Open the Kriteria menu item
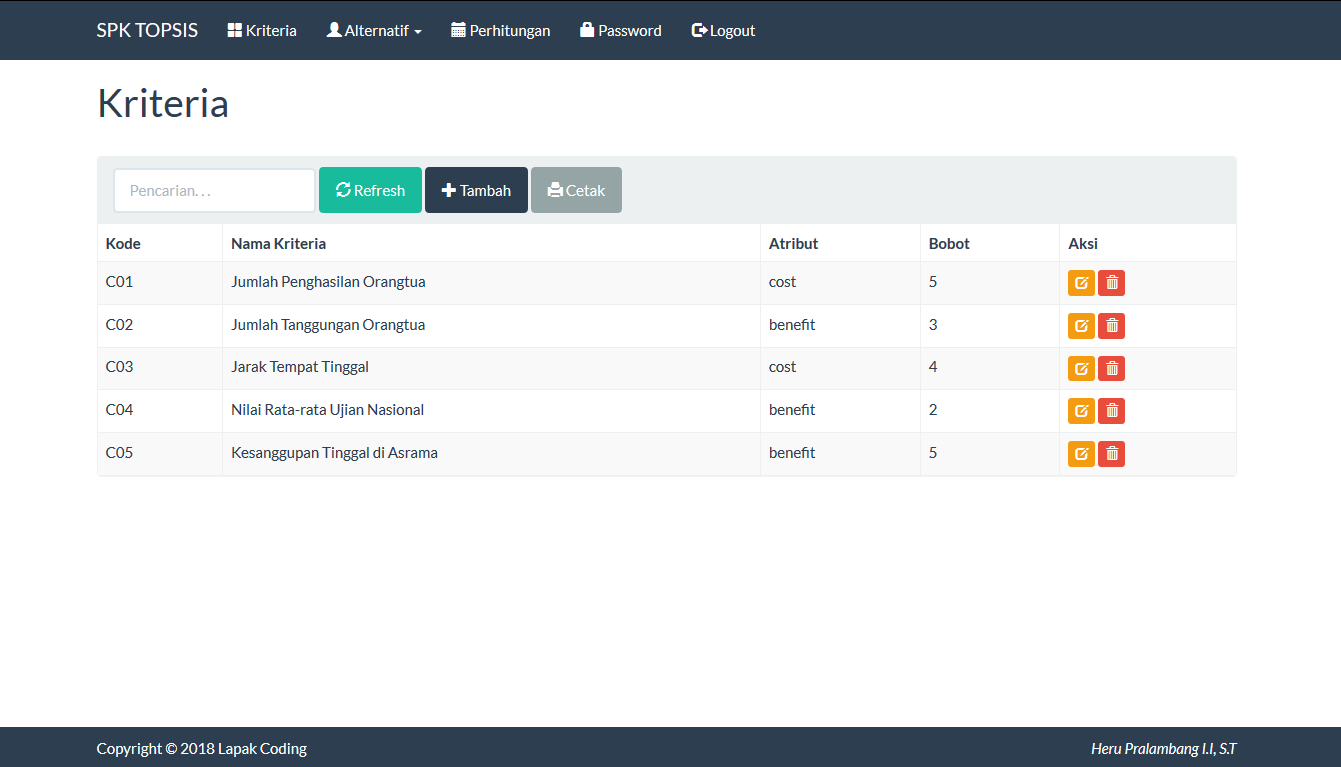Viewport: 1341px width, 767px height. coord(262,31)
